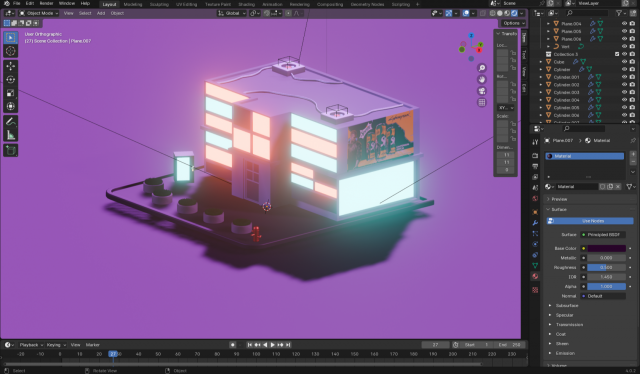
Task: Open the World properties tab
Action: (x=535, y=198)
